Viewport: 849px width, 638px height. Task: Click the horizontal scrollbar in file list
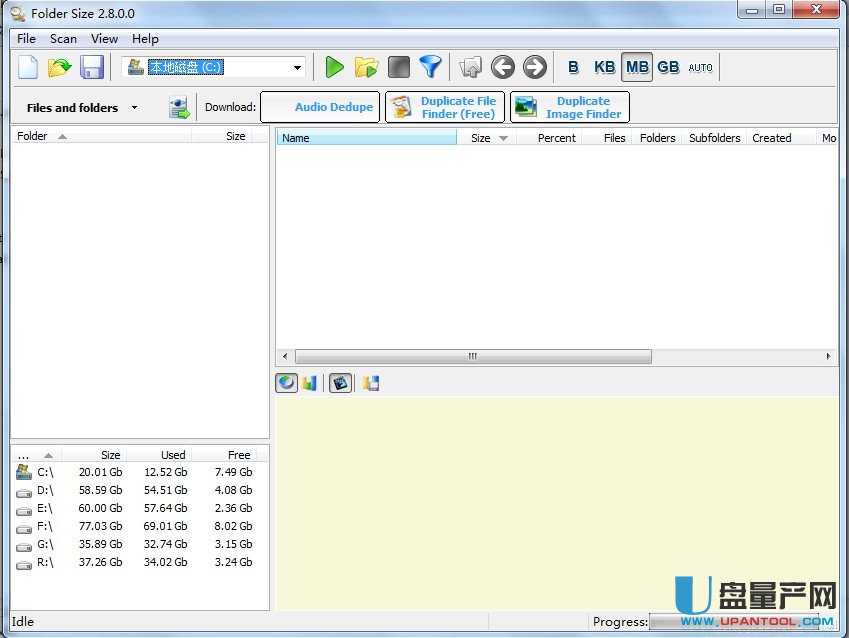473,356
